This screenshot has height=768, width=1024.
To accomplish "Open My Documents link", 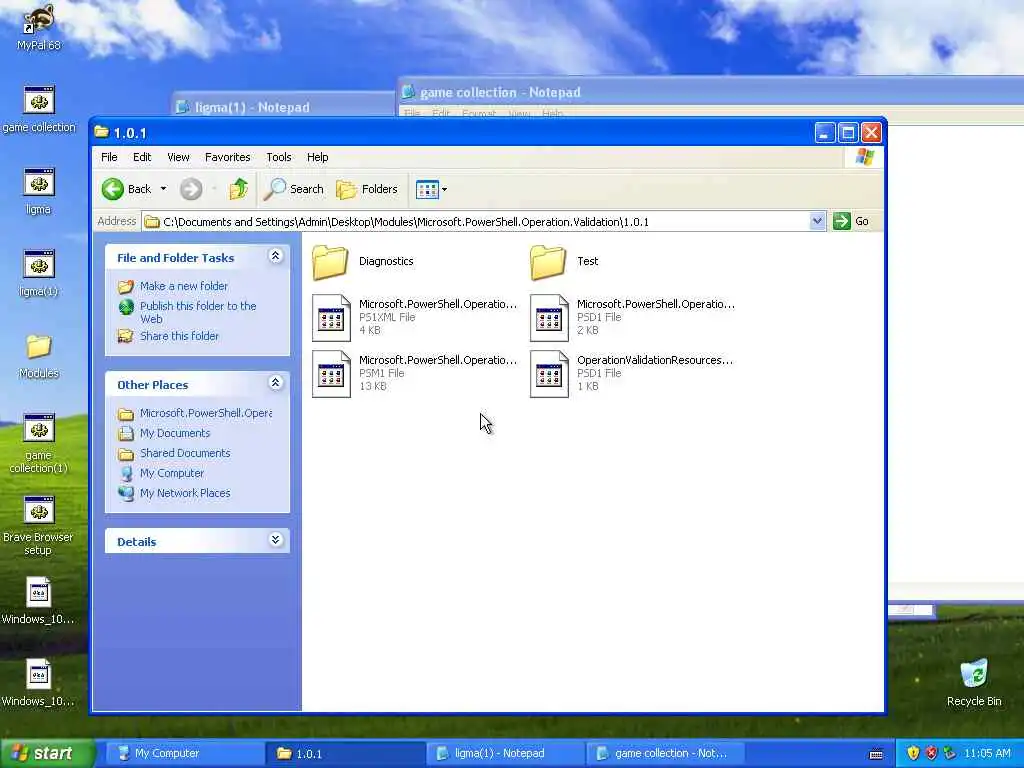I will [x=174, y=433].
